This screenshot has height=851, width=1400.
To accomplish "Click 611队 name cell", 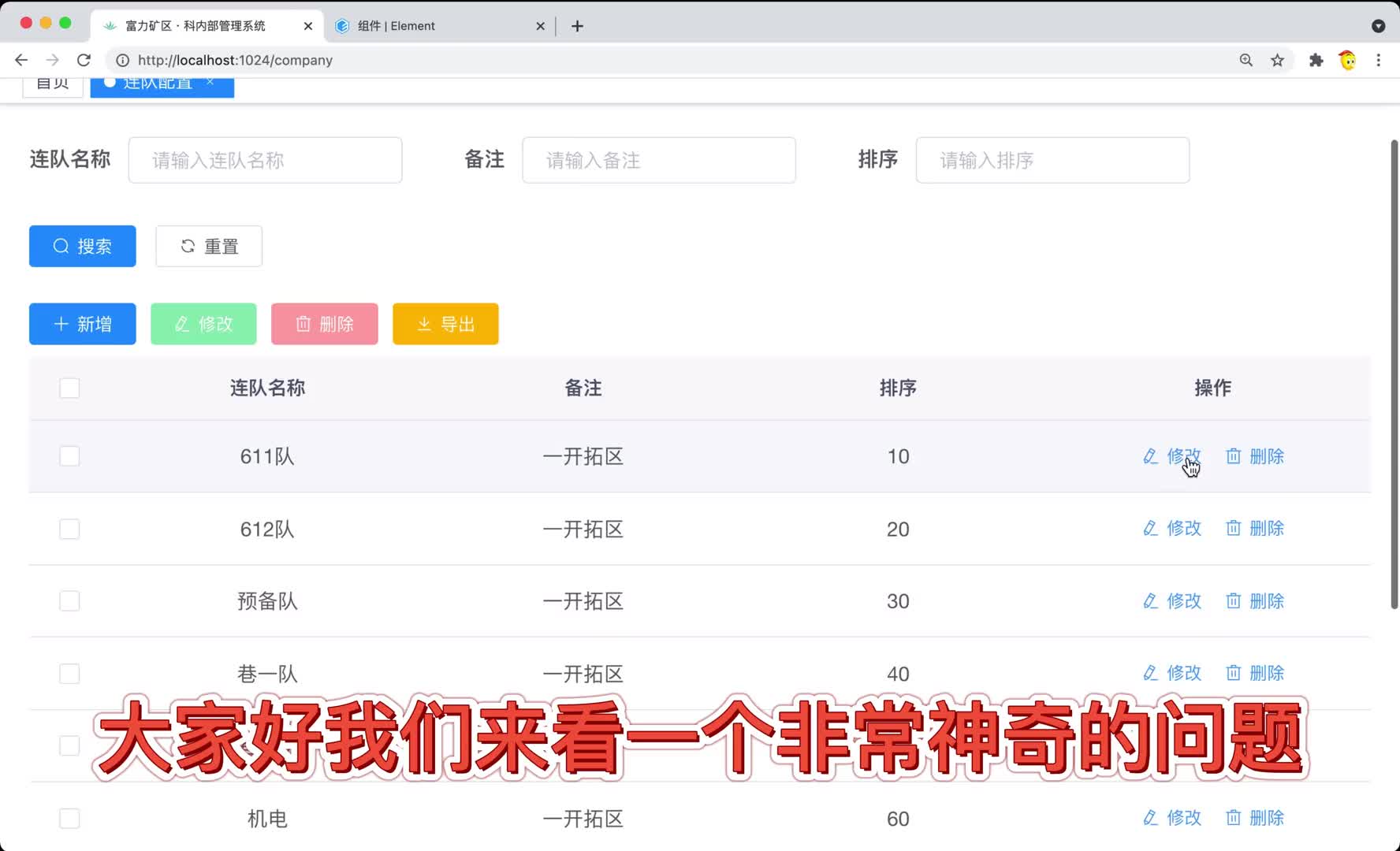I will 267,456.
